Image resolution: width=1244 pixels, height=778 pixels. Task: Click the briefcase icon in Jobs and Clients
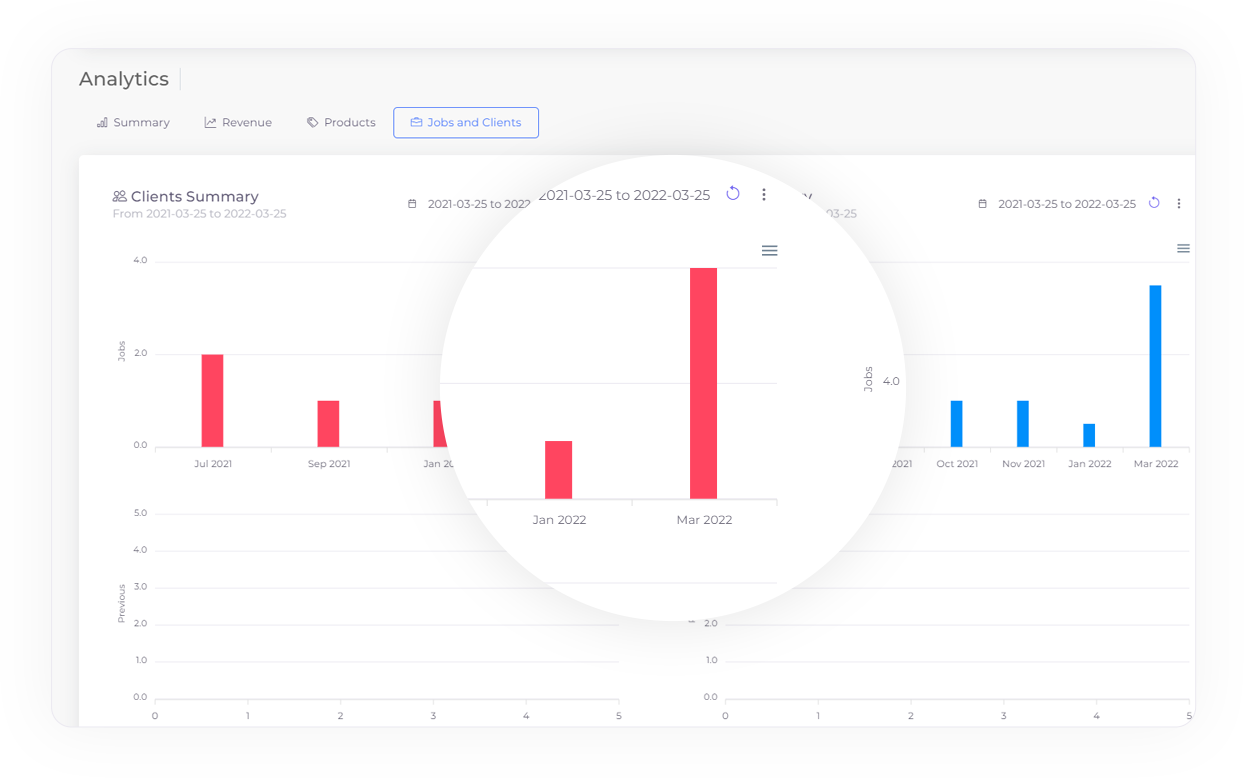tap(417, 122)
